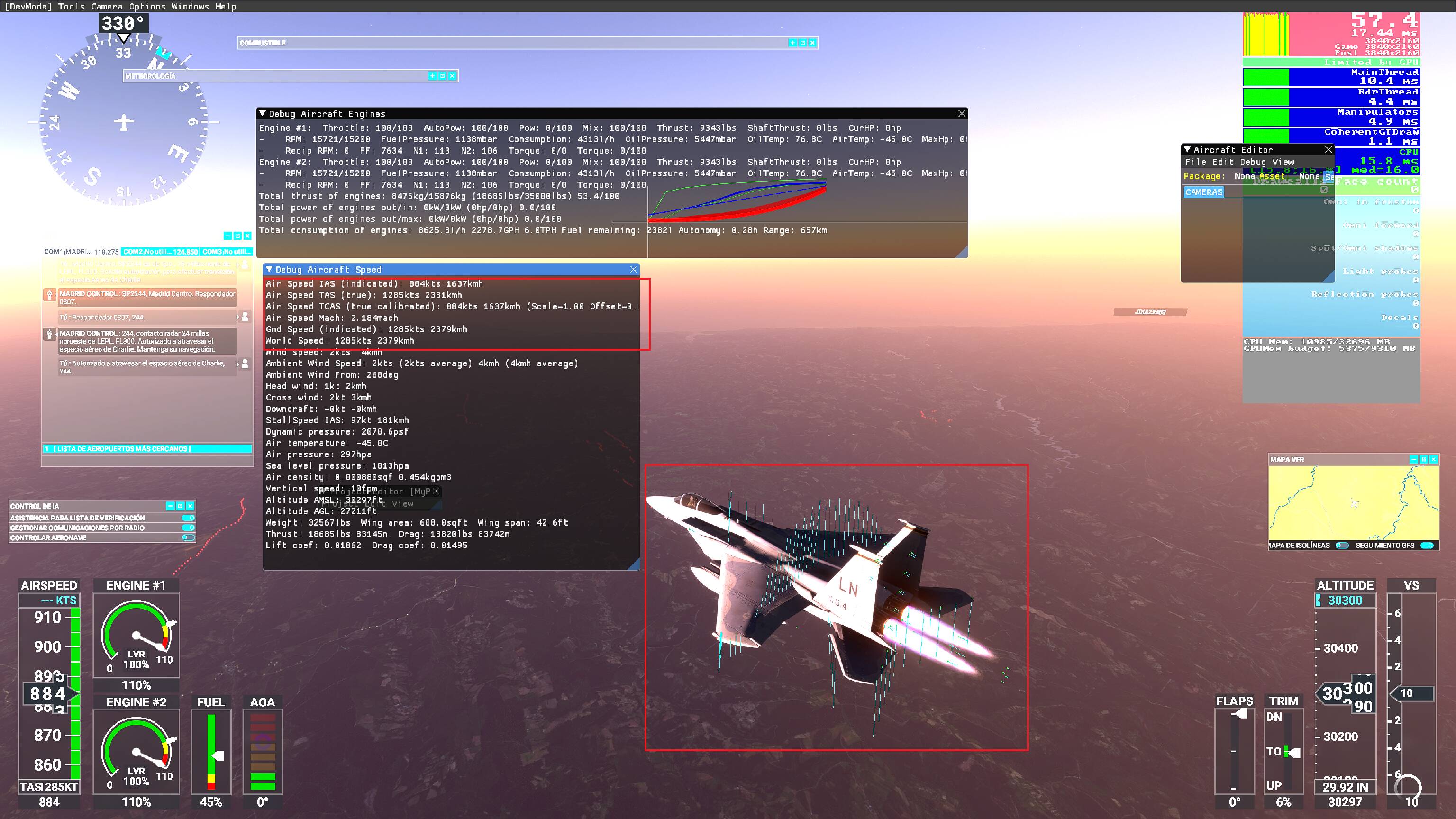Close the Debug Aircraft Engines window
1456x819 pixels.
(962, 114)
